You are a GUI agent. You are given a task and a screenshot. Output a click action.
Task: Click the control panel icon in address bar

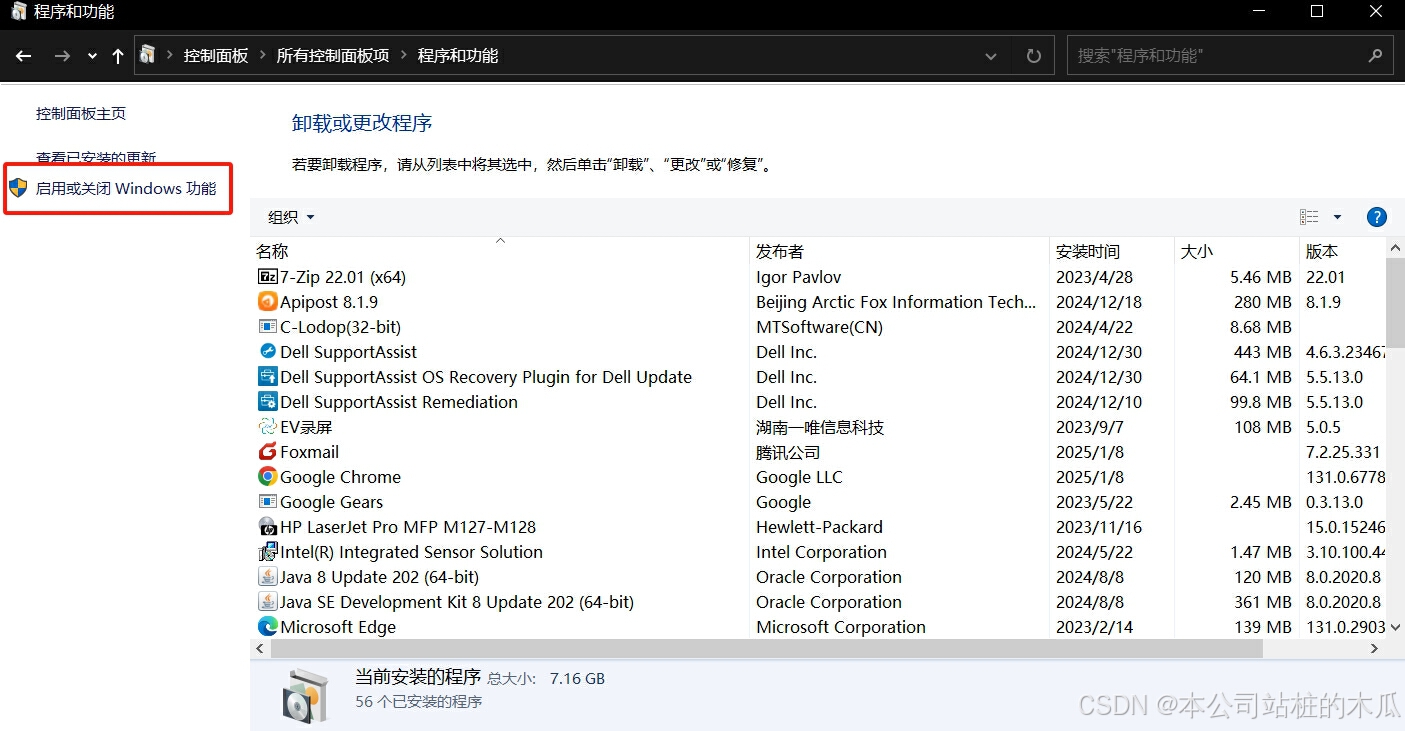(148, 55)
